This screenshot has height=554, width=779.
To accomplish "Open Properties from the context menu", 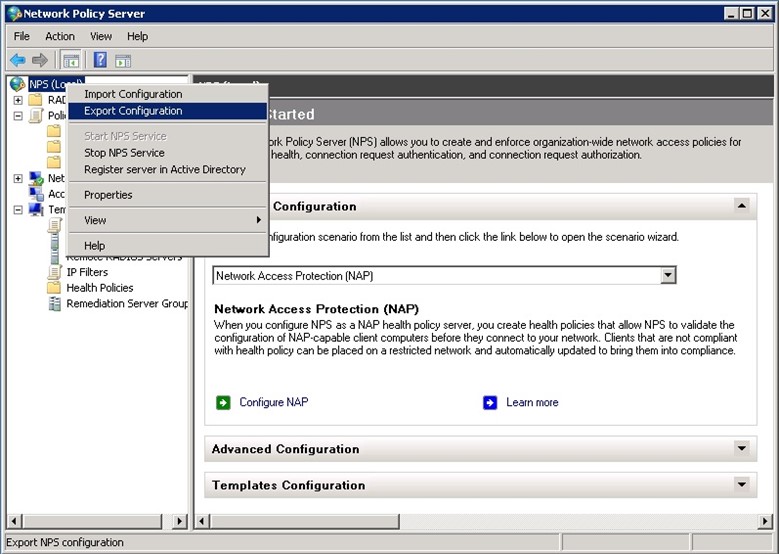I will [168, 195].
